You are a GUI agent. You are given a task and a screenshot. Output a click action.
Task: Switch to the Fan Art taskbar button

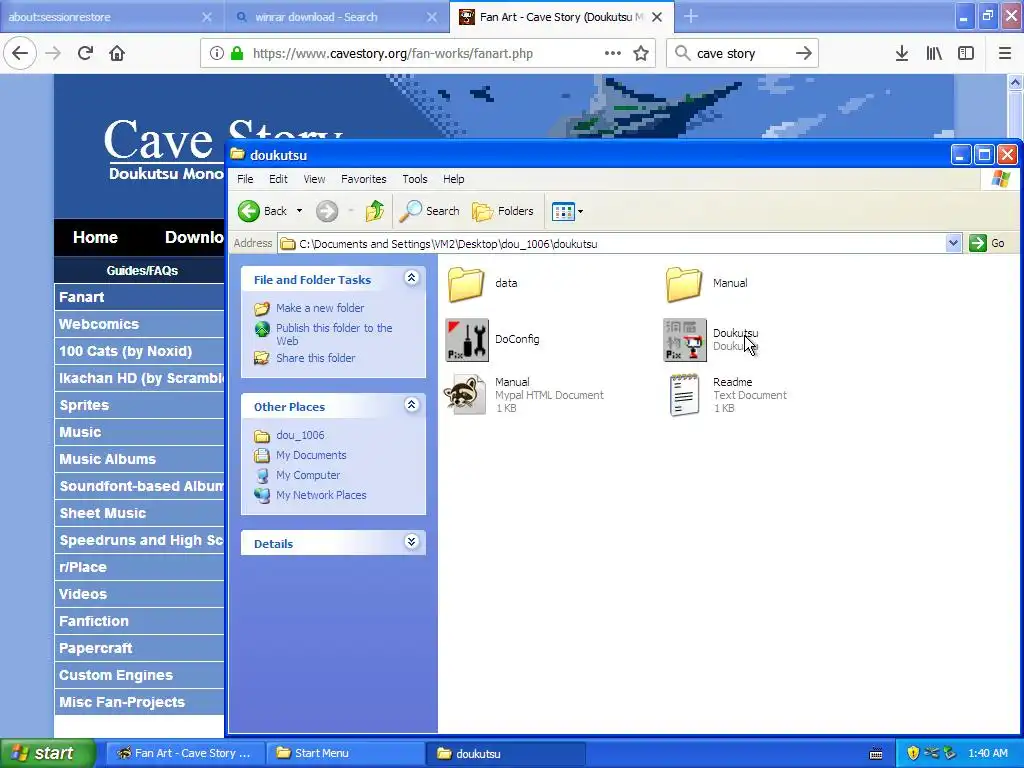click(x=185, y=753)
